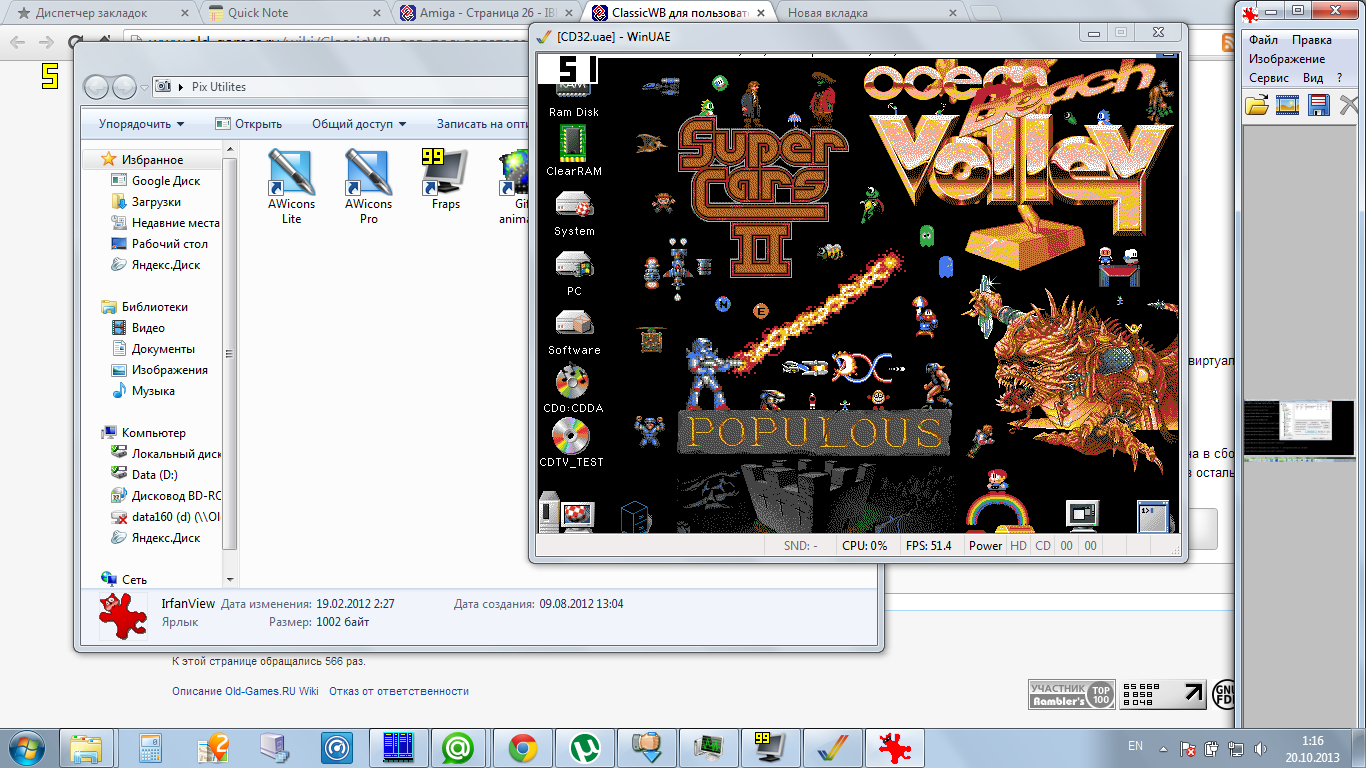
Task: Open the System drive in WinUAE
Action: click(574, 213)
